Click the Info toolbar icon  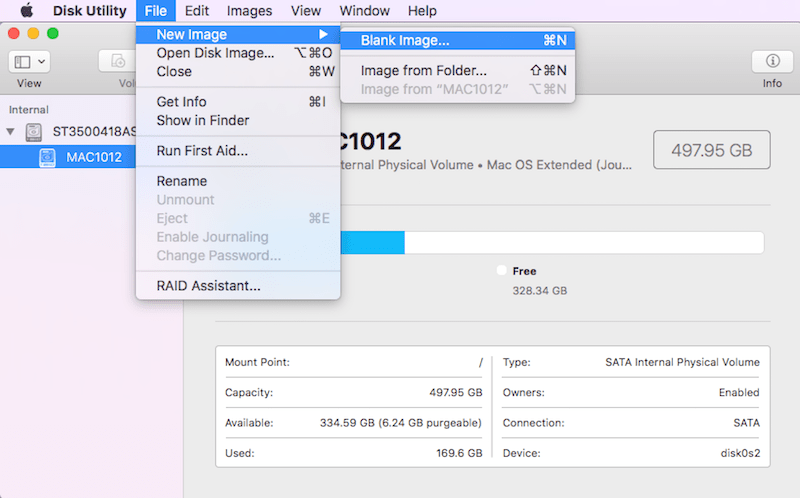pos(772,61)
